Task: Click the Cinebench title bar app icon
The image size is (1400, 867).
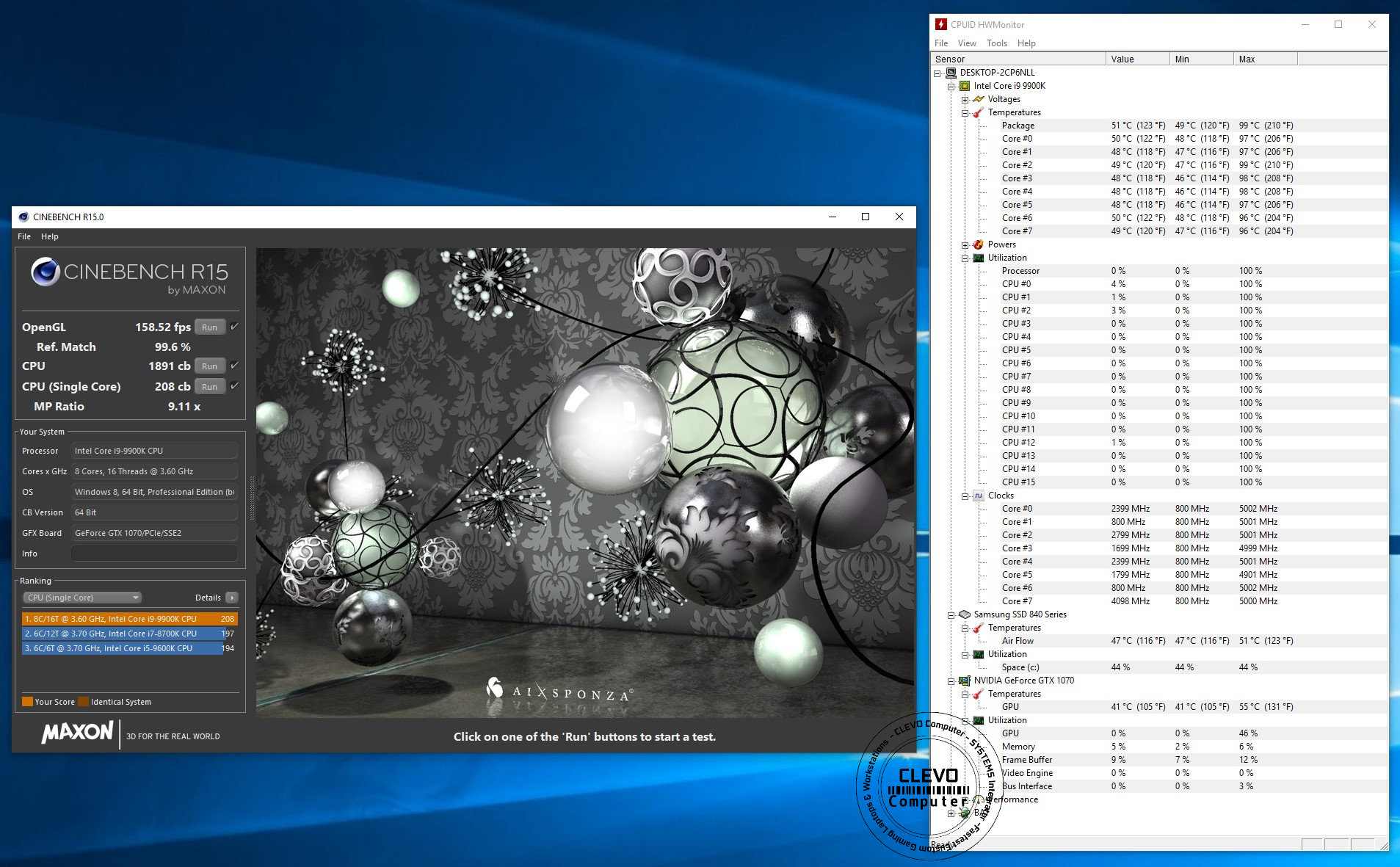Action: (x=23, y=217)
